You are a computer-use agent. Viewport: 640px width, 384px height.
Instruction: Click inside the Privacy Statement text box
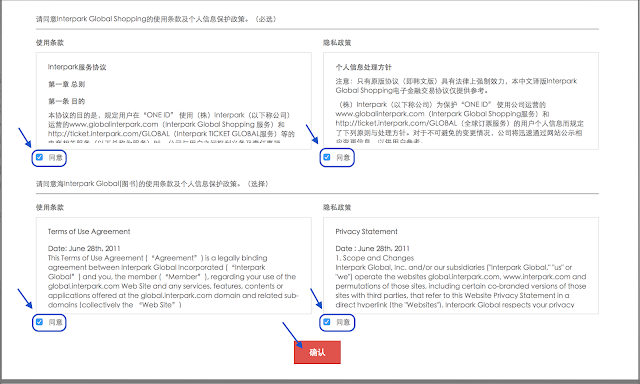461,265
